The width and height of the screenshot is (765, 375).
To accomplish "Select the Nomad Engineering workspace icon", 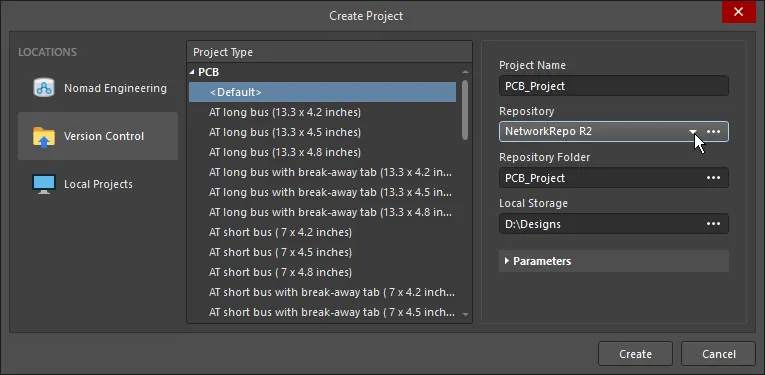I will tap(44, 88).
